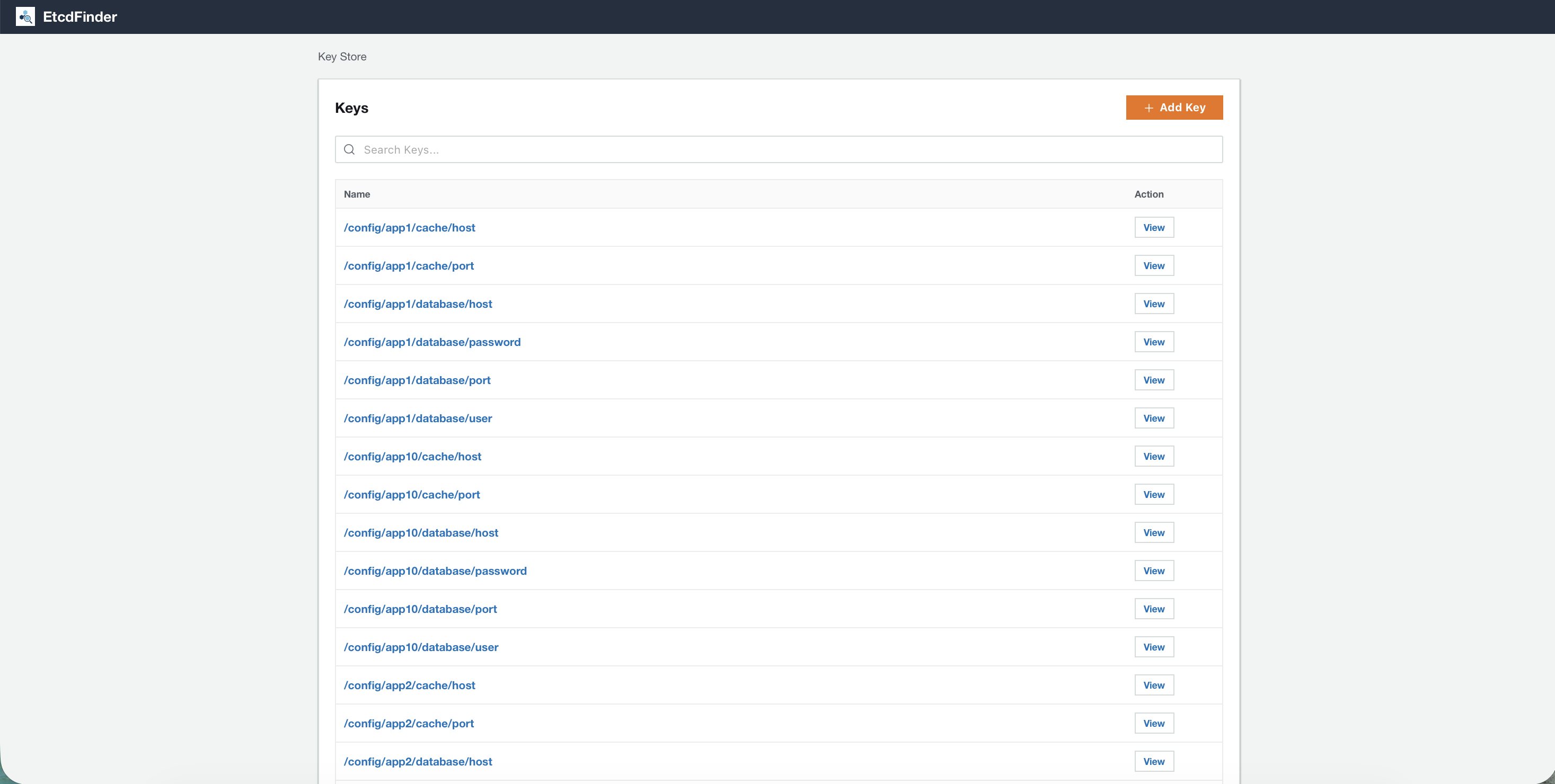This screenshot has width=1555, height=784.
Task: Open the /config/app1/database/password key
Action: (432, 342)
